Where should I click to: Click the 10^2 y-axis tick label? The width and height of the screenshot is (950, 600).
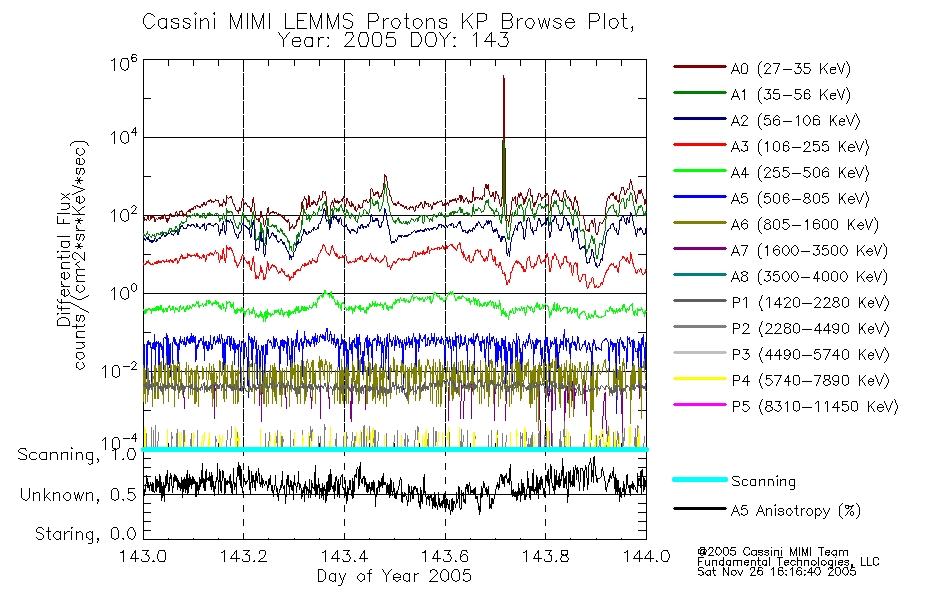click(x=124, y=215)
